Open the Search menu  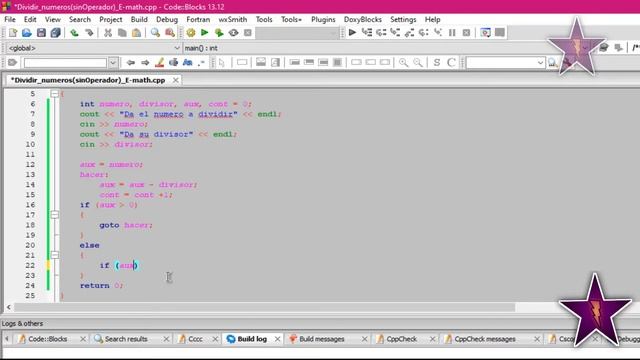tap(80, 20)
